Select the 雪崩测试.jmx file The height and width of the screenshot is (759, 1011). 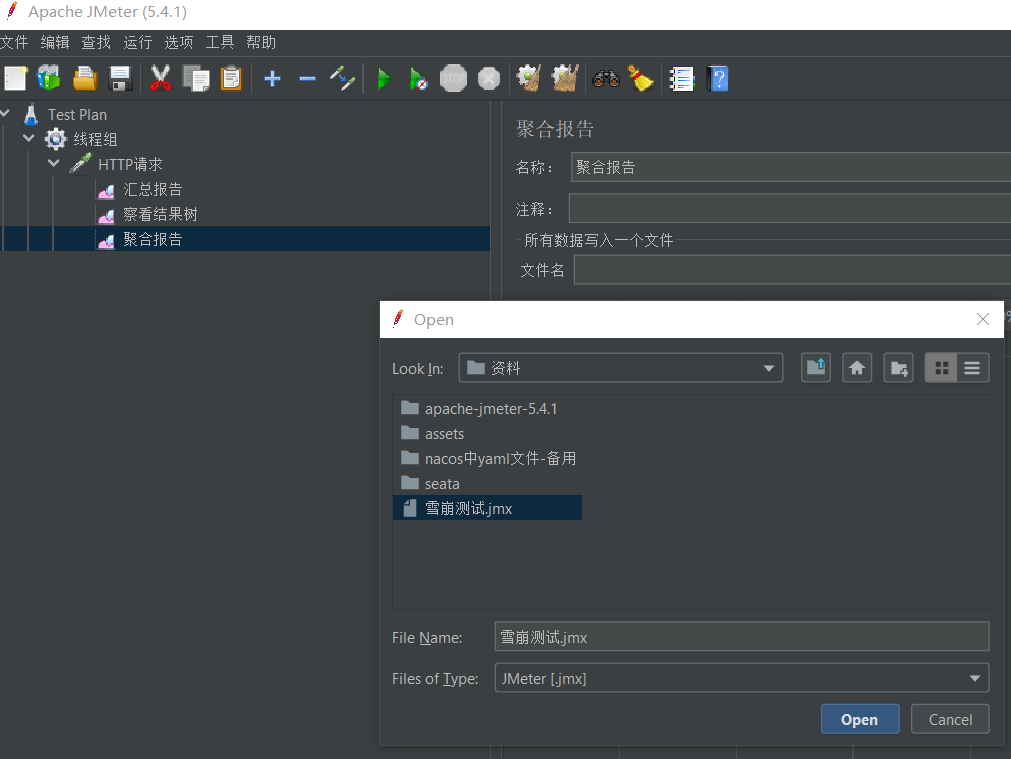[x=487, y=508]
